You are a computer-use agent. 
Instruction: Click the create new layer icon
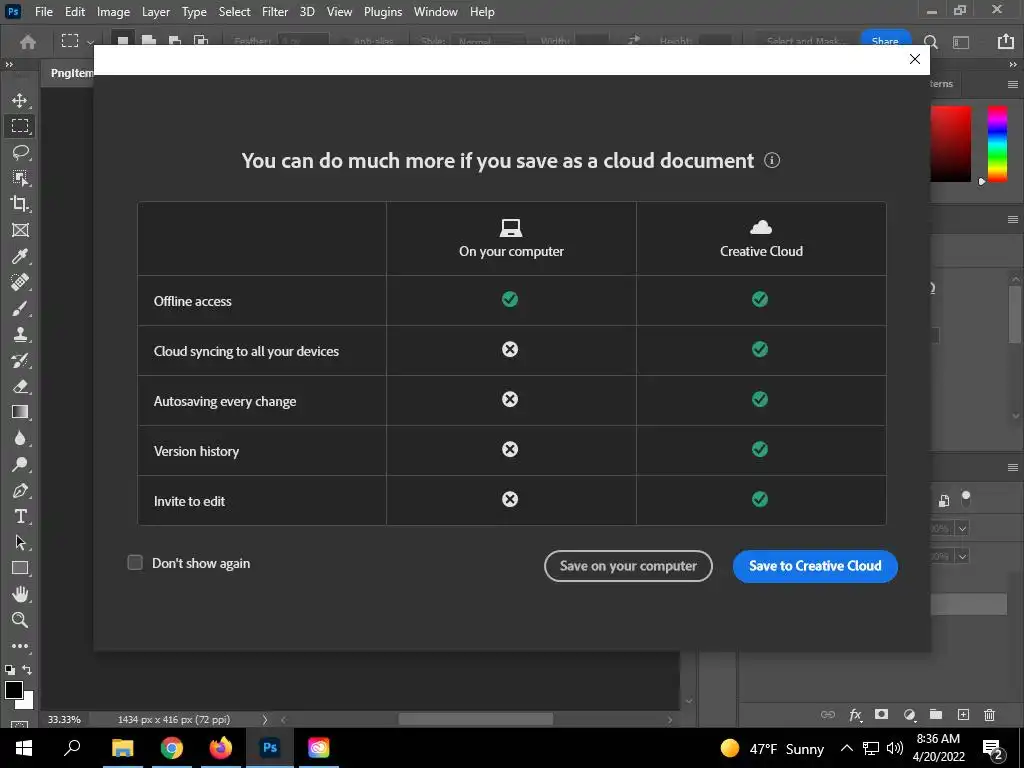point(963,714)
